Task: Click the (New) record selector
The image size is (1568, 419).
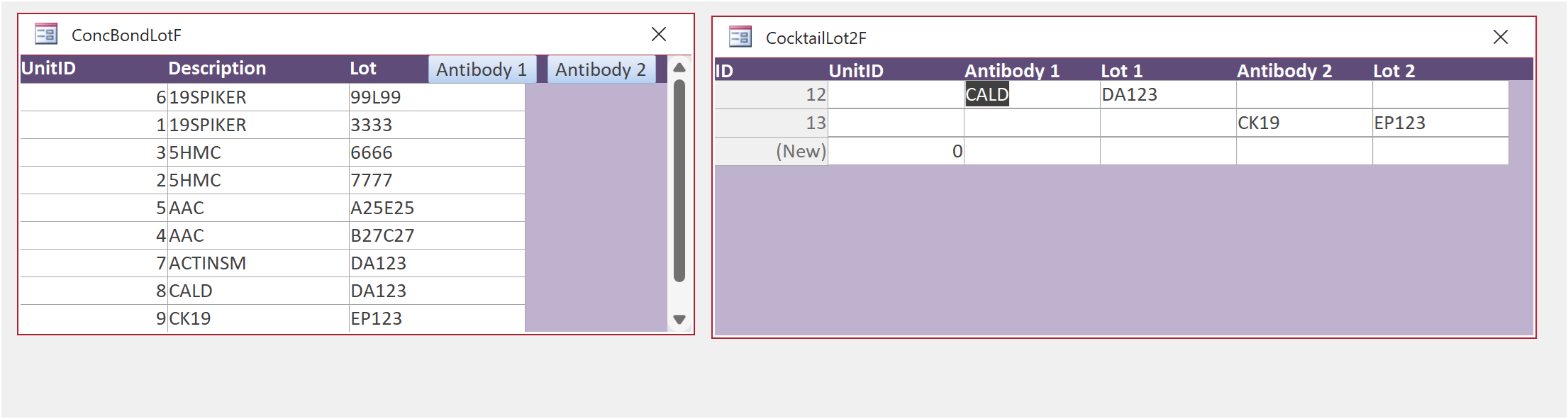Action: (x=801, y=150)
